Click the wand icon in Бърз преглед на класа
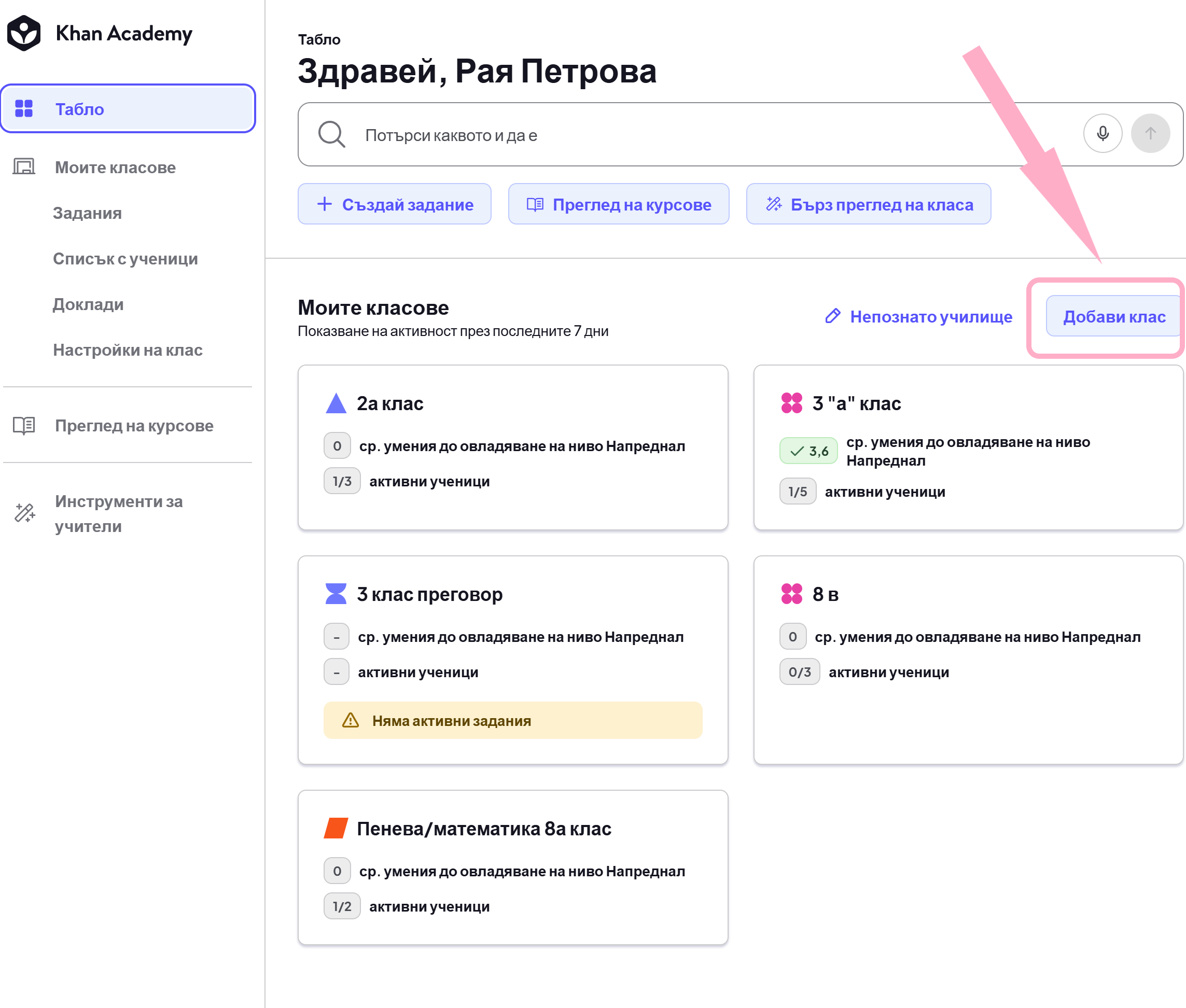The width and height of the screenshot is (1186, 1008). click(774, 204)
